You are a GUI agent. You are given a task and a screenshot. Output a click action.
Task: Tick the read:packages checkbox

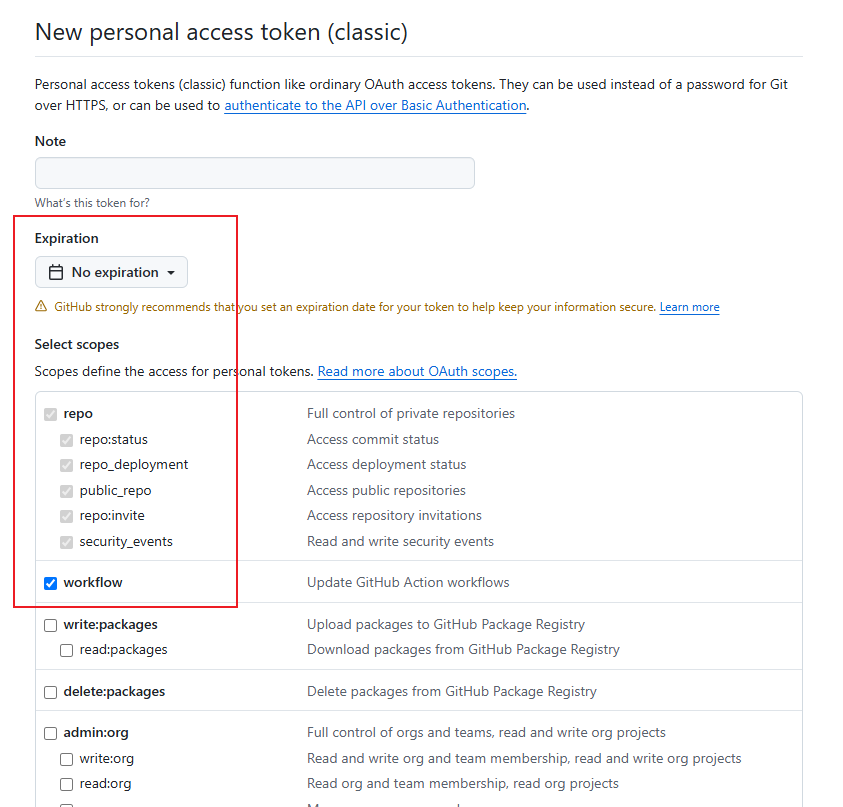[x=67, y=650]
